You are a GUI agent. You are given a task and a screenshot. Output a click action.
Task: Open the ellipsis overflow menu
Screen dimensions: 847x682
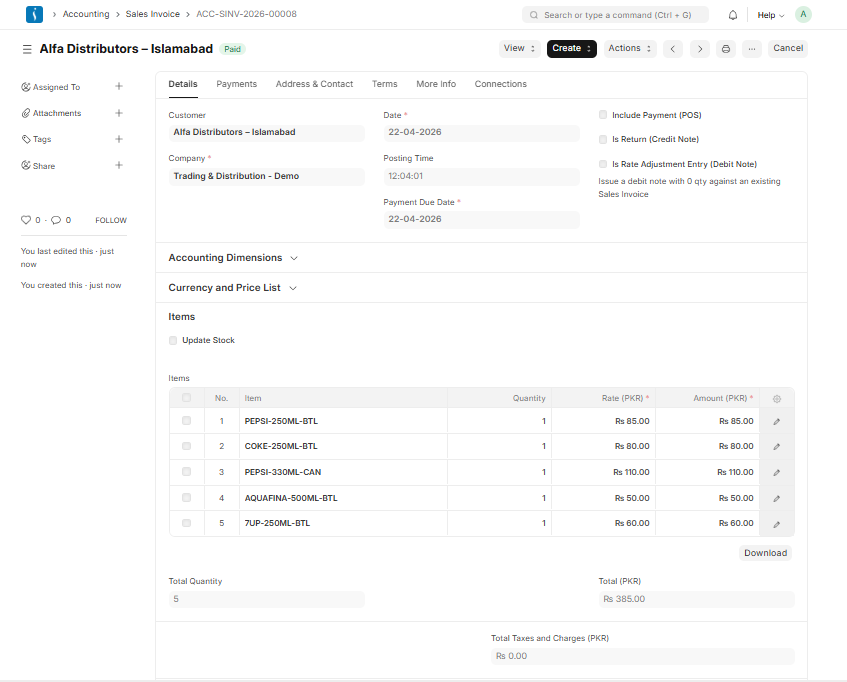752,48
